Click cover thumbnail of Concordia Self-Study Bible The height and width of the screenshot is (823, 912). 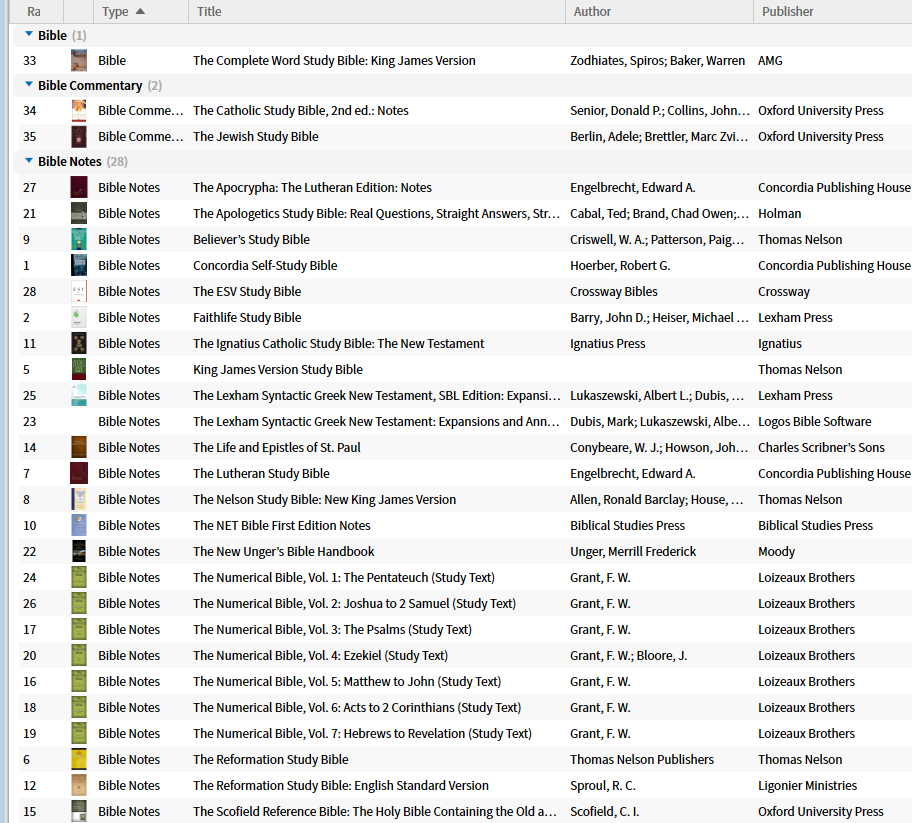pos(79,266)
